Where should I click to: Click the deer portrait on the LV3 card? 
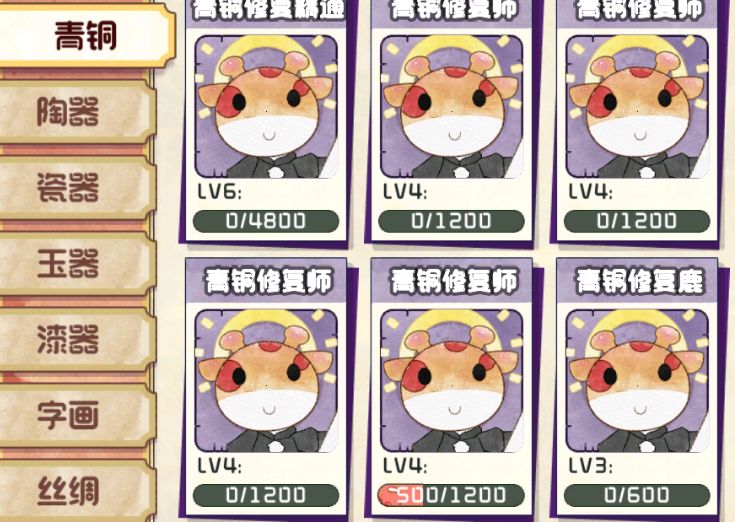638,381
